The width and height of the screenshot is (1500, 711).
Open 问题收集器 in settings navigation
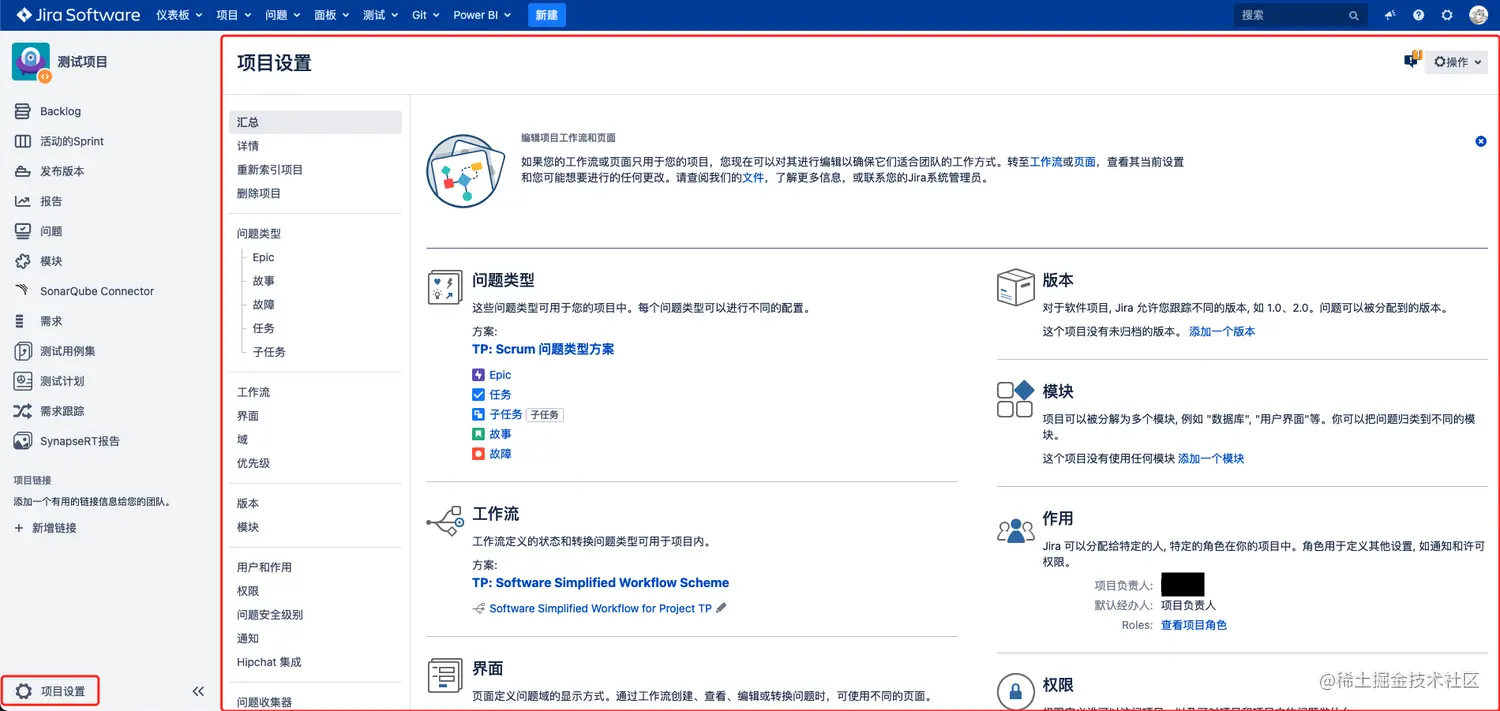pos(265,702)
